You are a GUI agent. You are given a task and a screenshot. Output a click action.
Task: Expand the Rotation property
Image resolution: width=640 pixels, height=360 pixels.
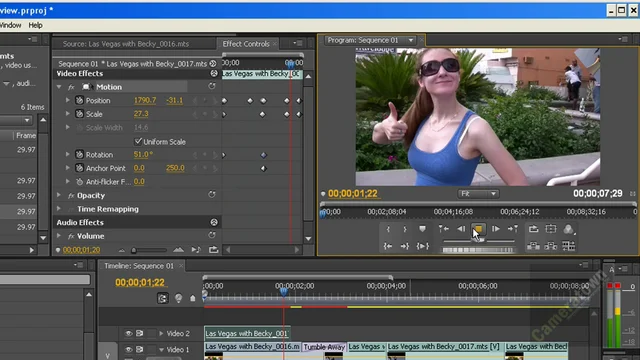pyautogui.click(x=68, y=155)
